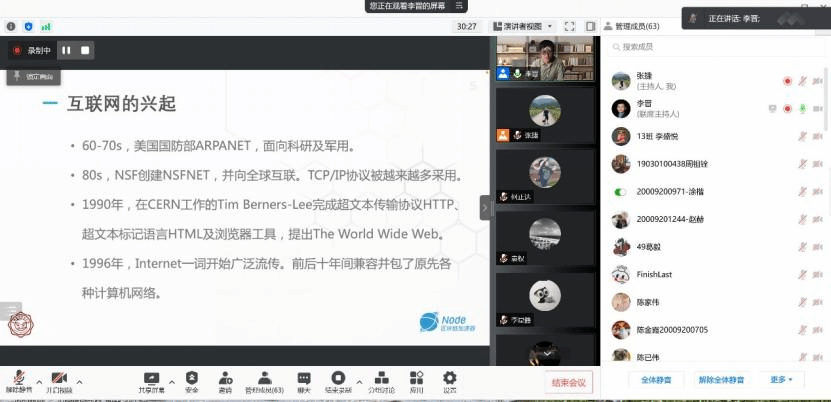Open 分组讨论 breakout rooms icon
Image resolution: width=831 pixels, height=402 pixels.
[x=381, y=378]
